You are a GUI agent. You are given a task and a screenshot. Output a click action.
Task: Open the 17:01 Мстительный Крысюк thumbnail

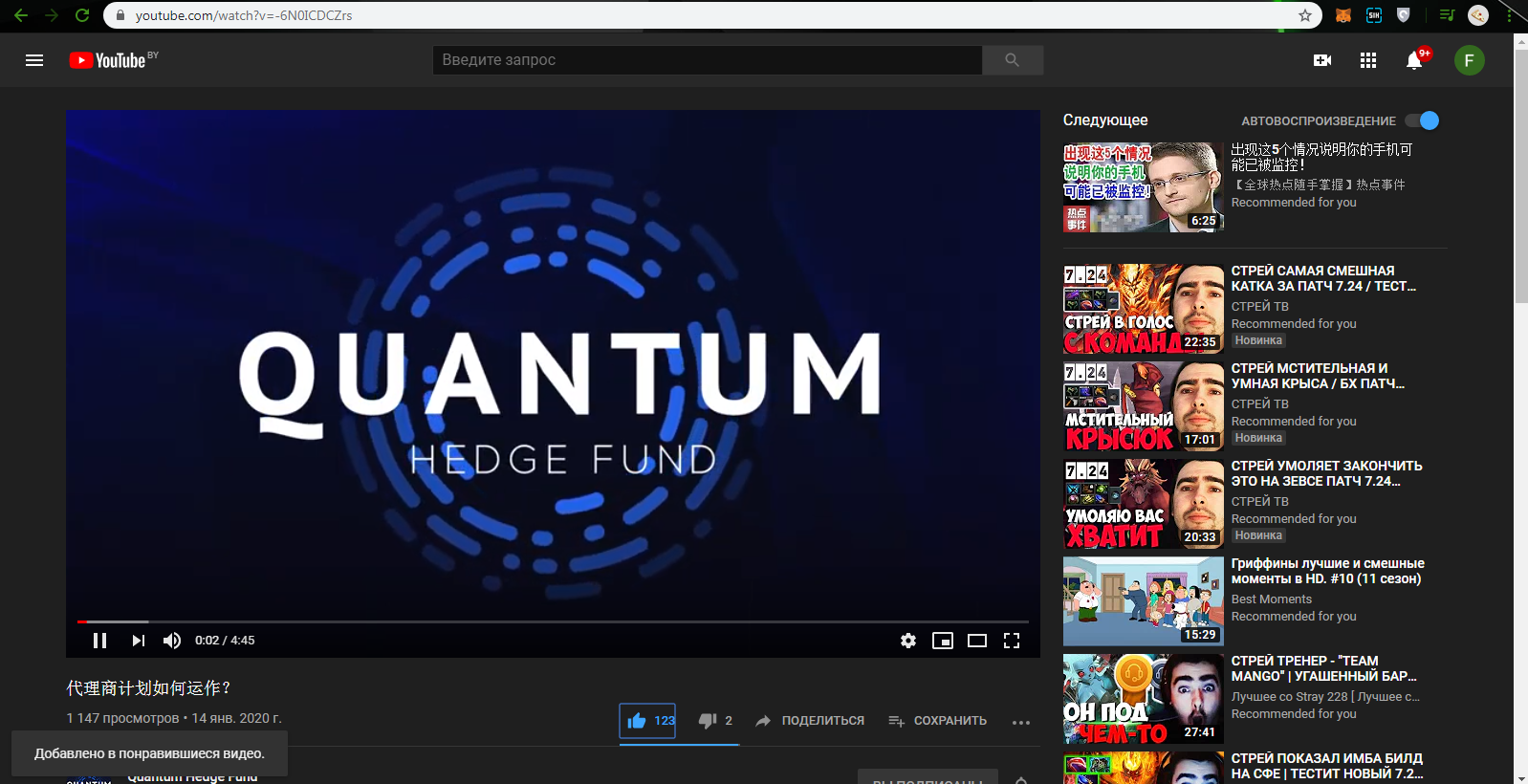click(x=1144, y=406)
